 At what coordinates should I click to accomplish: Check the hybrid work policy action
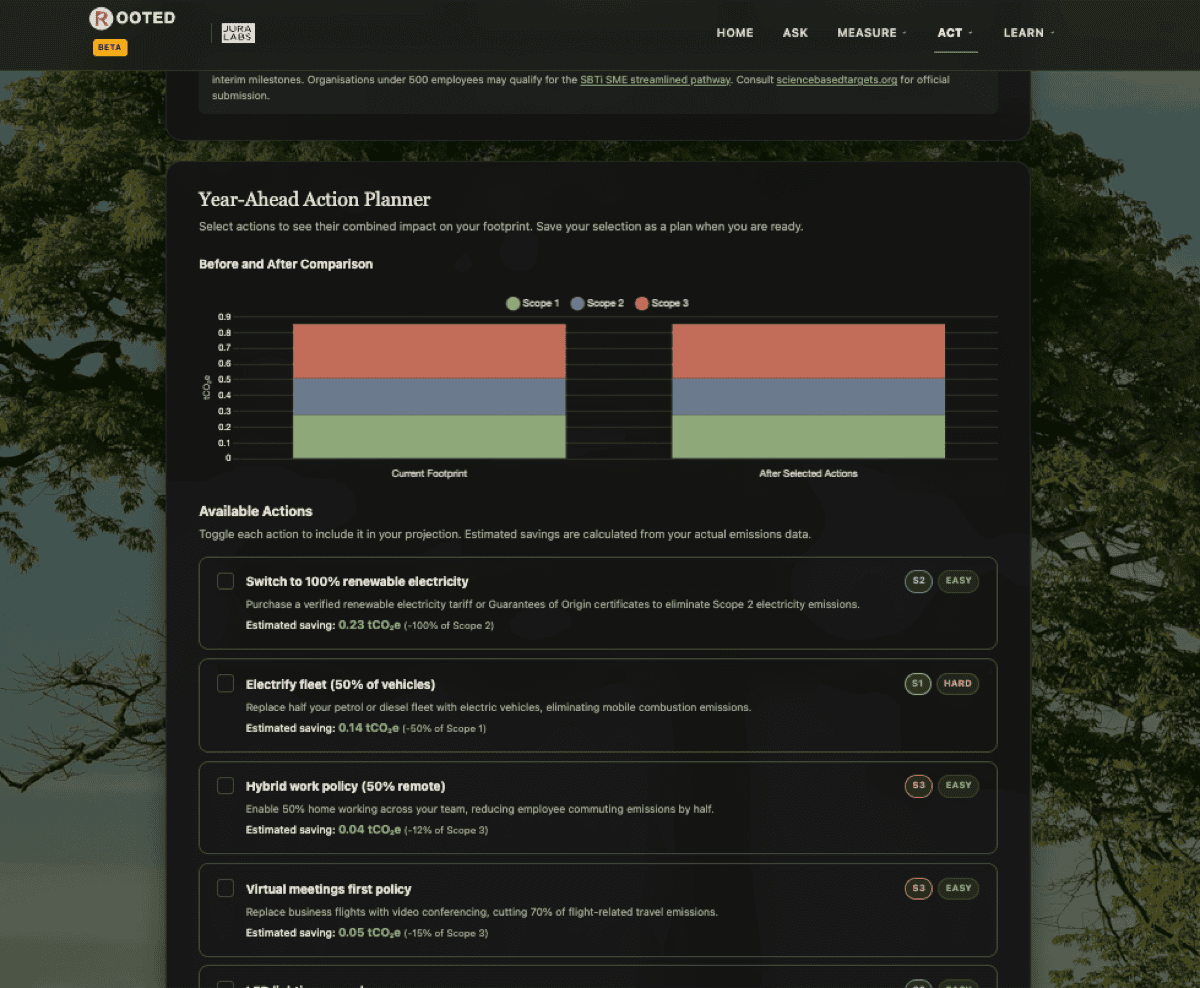[x=225, y=785]
